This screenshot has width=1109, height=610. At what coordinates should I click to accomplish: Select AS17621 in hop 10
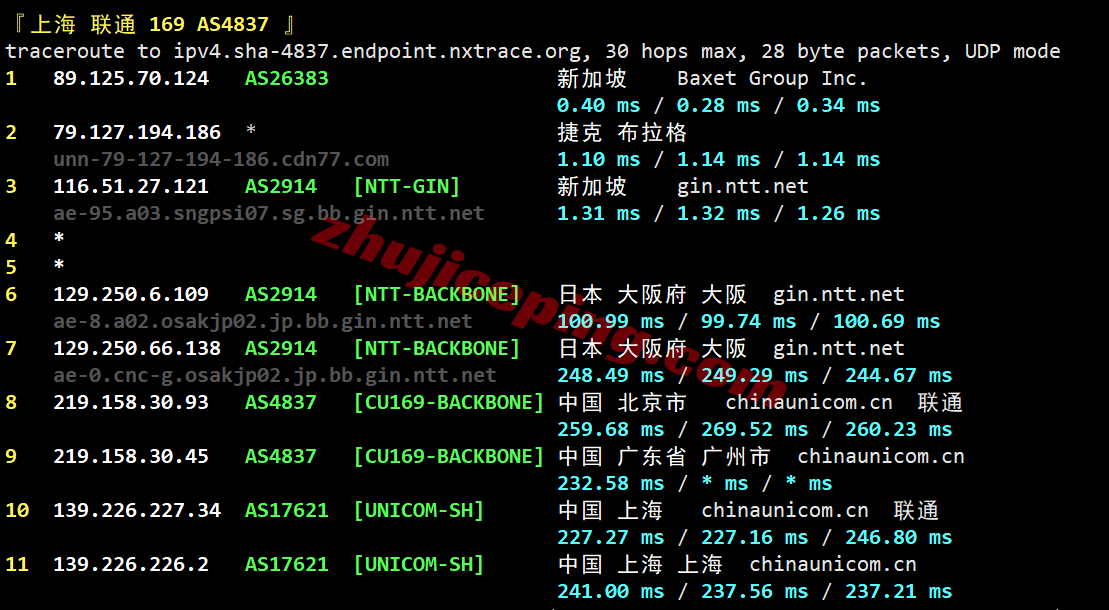[286, 510]
